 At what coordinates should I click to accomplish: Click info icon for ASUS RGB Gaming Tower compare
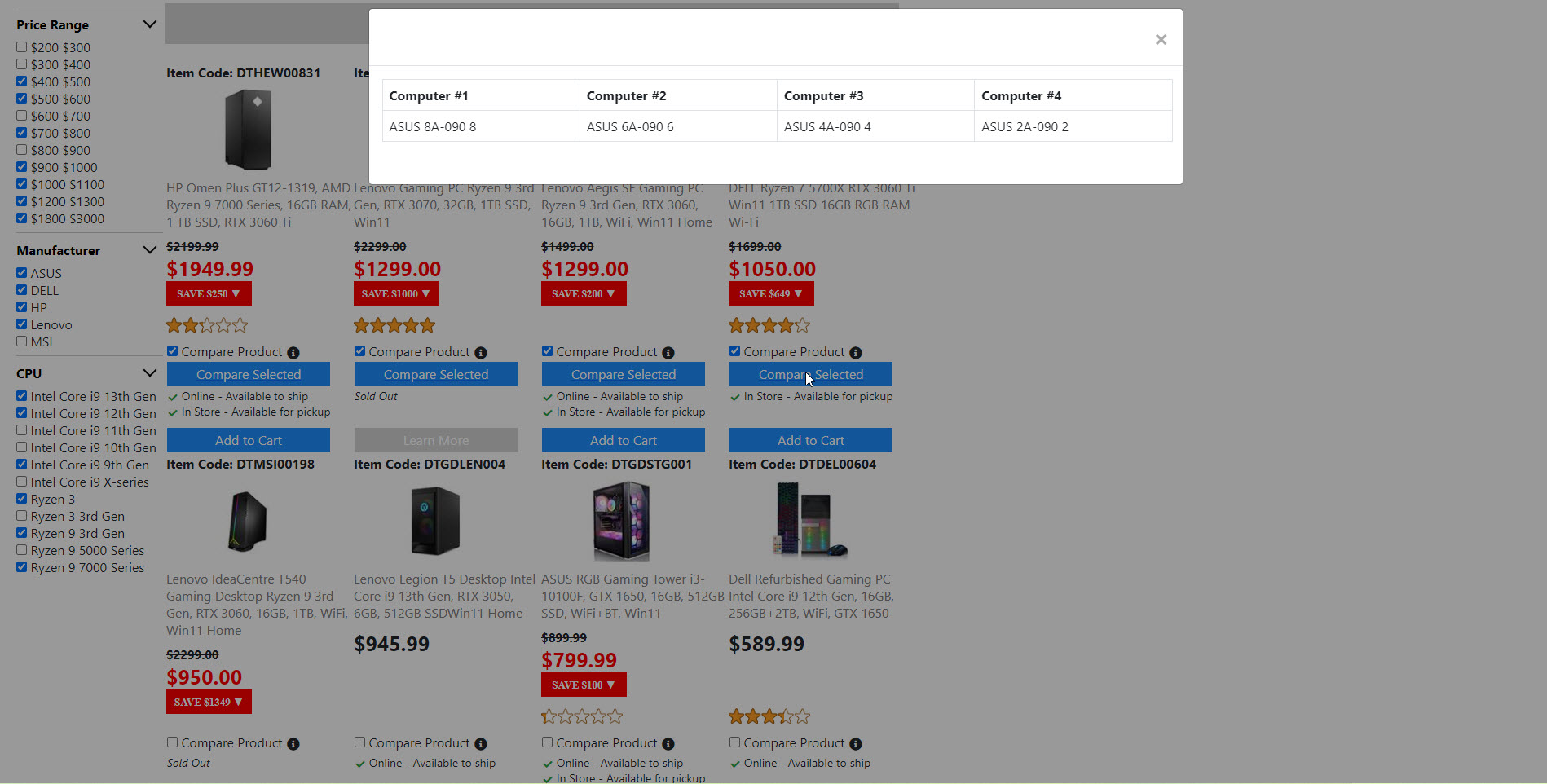[x=668, y=744]
